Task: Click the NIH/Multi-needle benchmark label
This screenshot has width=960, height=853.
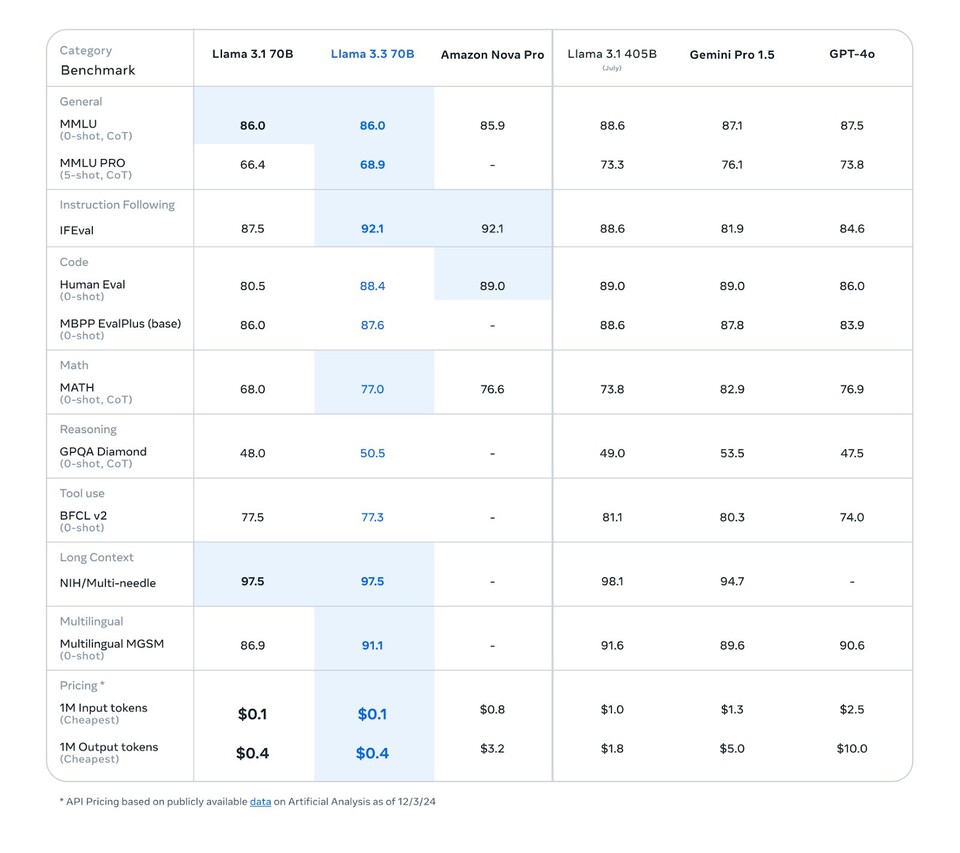Action: [108, 583]
